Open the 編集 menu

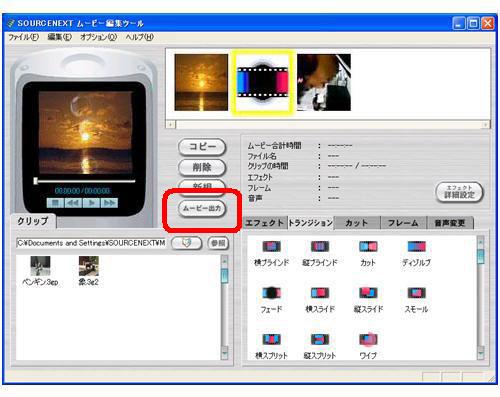pos(60,37)
